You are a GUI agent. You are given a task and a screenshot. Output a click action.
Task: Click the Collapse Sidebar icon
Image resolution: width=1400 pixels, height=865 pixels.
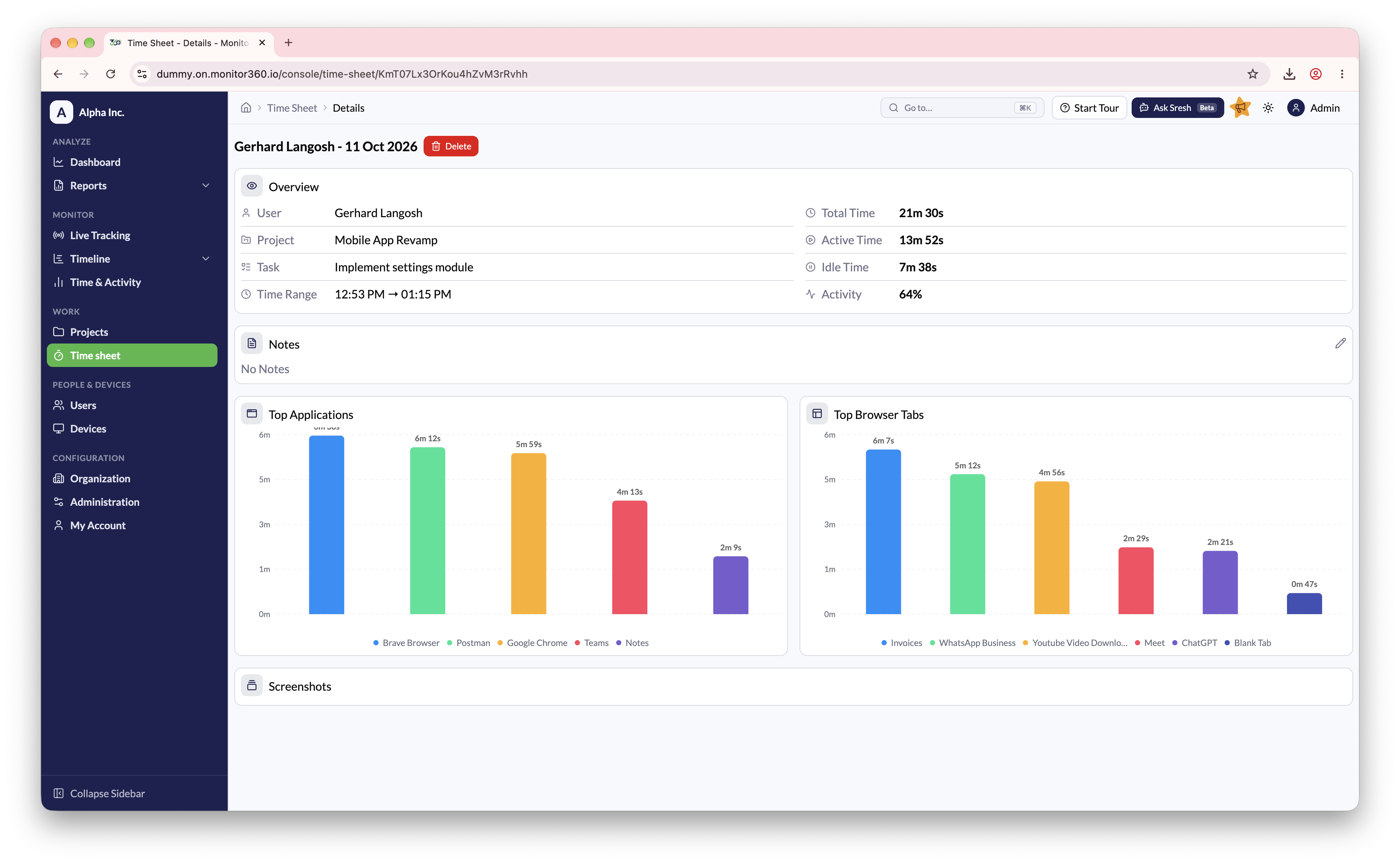point(58,793)
